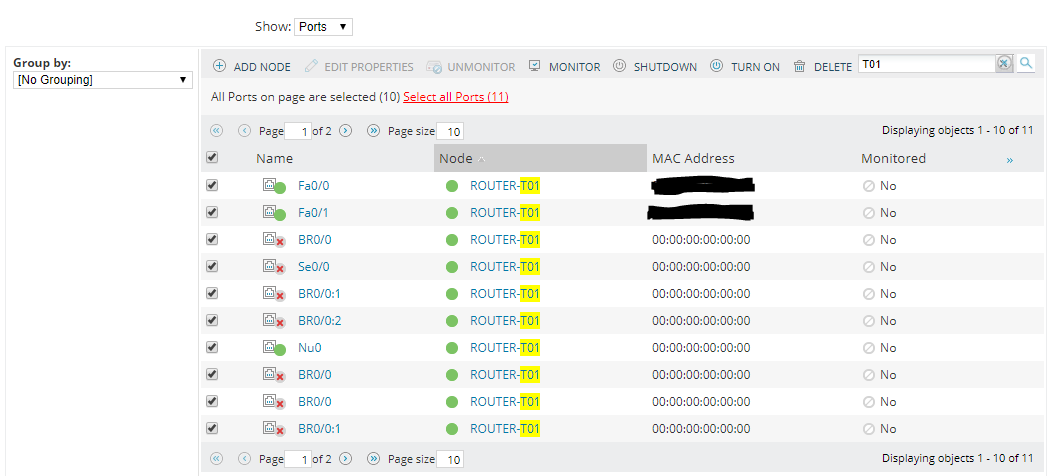Viewport: 1049px width, 476px height.
Task: Go to next page in bottom pager
Action: (345, 459)
